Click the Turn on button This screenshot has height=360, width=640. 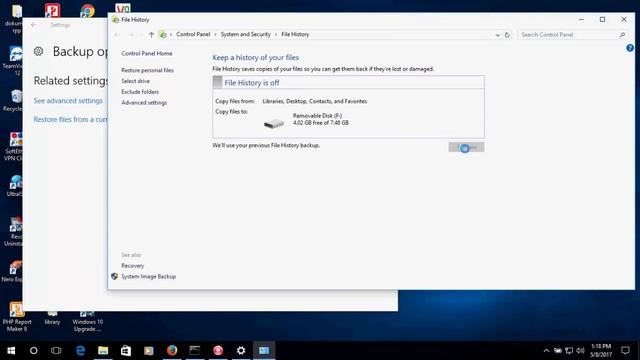(466, 147)
